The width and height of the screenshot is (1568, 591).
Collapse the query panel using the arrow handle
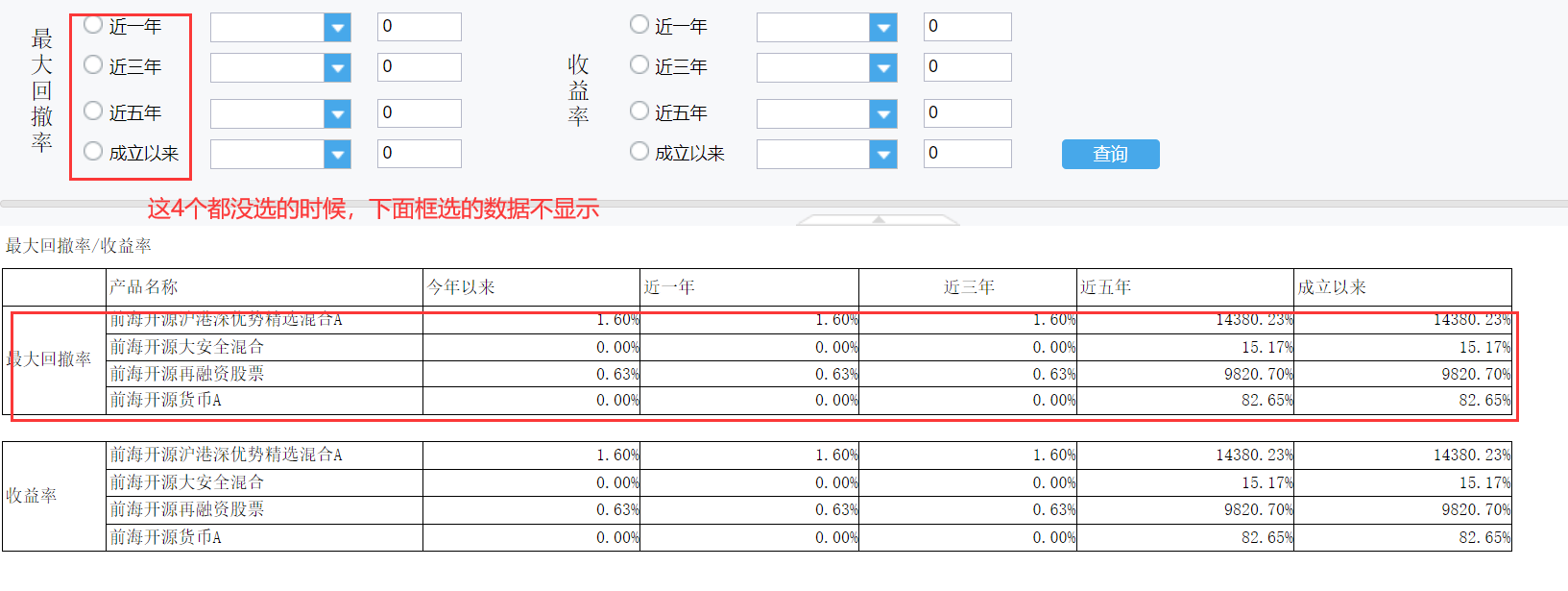click(879, 220)
